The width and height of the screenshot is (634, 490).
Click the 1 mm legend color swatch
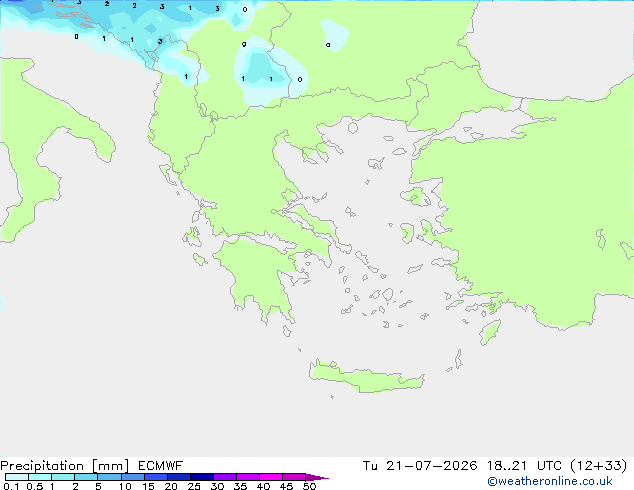click(63, 477)
